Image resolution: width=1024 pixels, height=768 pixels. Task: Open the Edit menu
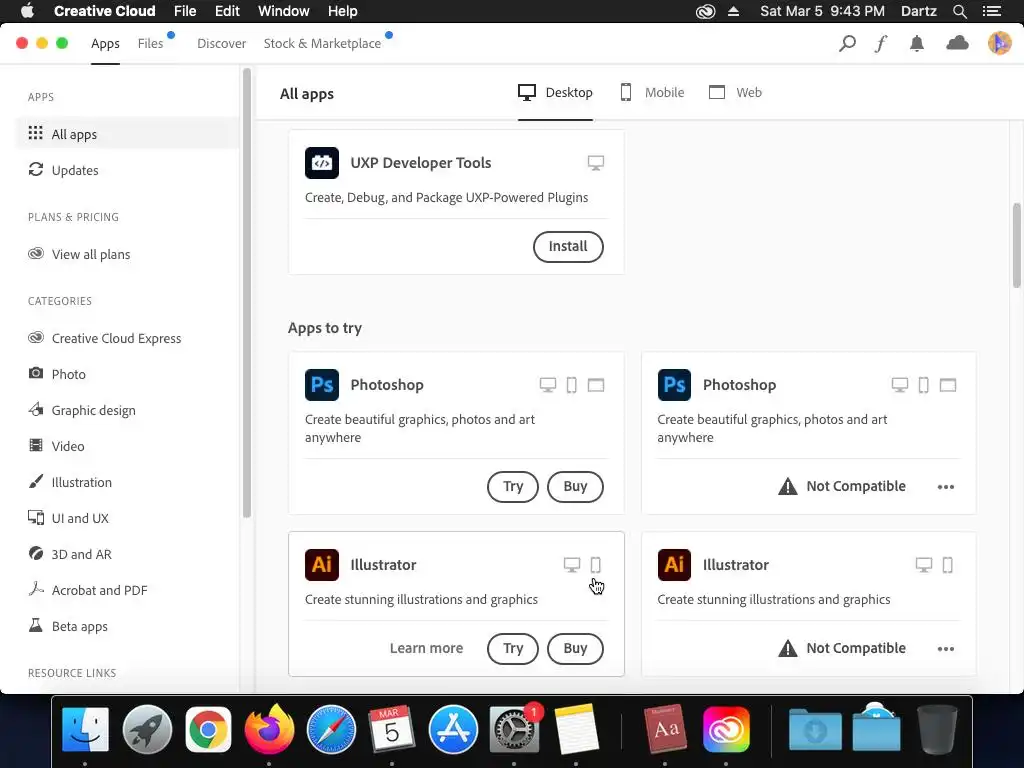click(x=227, y=11)
